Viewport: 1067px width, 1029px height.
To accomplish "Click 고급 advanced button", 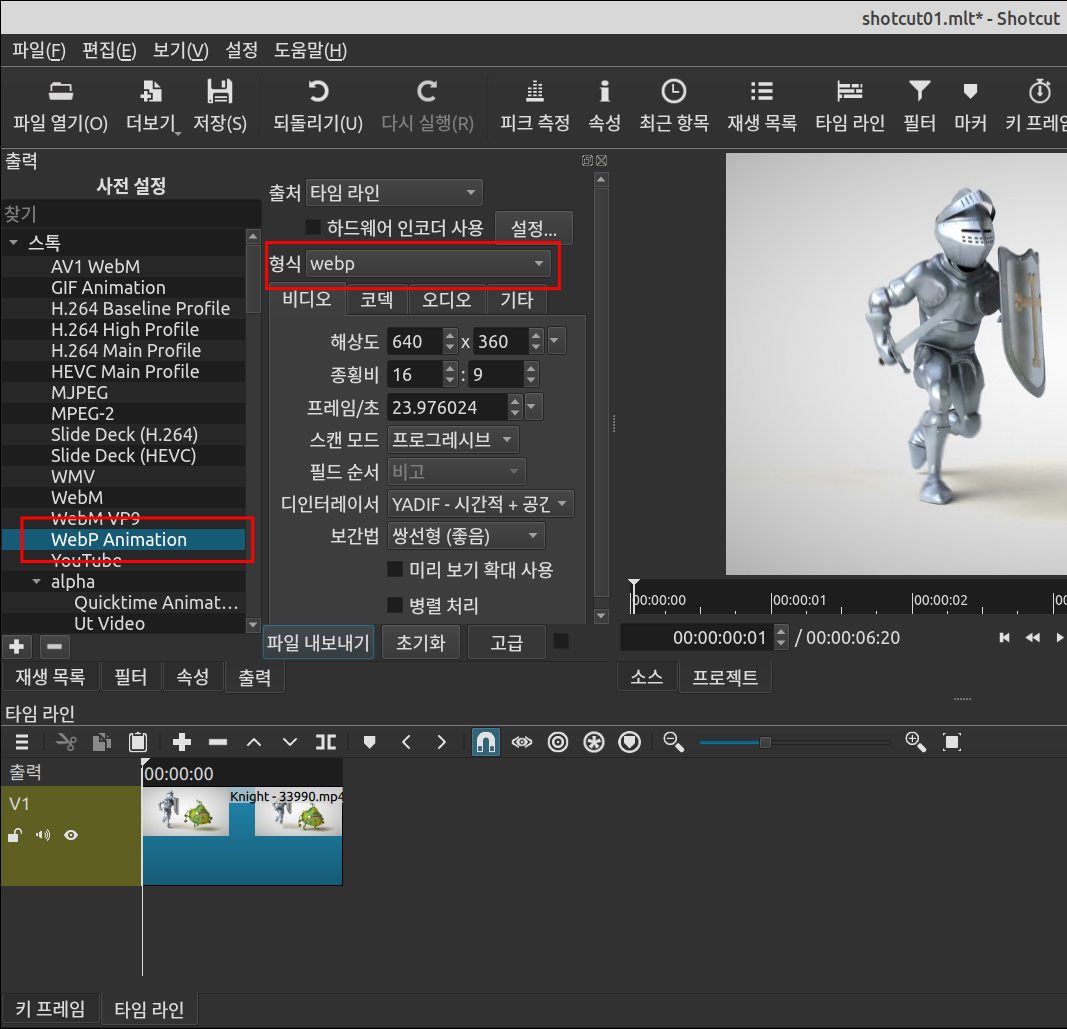I will click(507, 642).
